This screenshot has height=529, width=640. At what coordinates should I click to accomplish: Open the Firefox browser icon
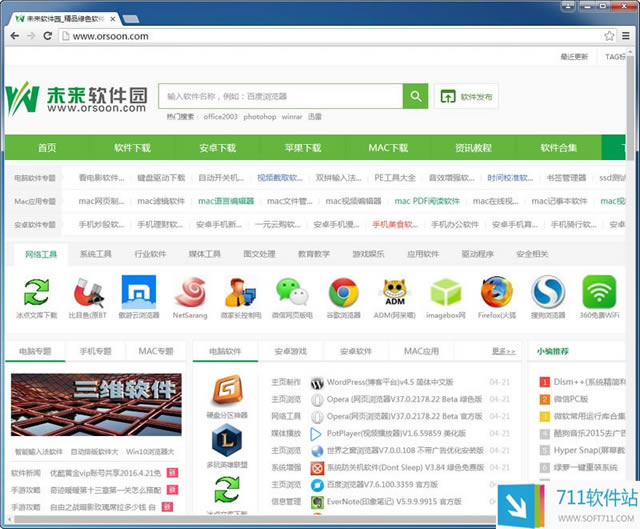click(x=497, y=292)
